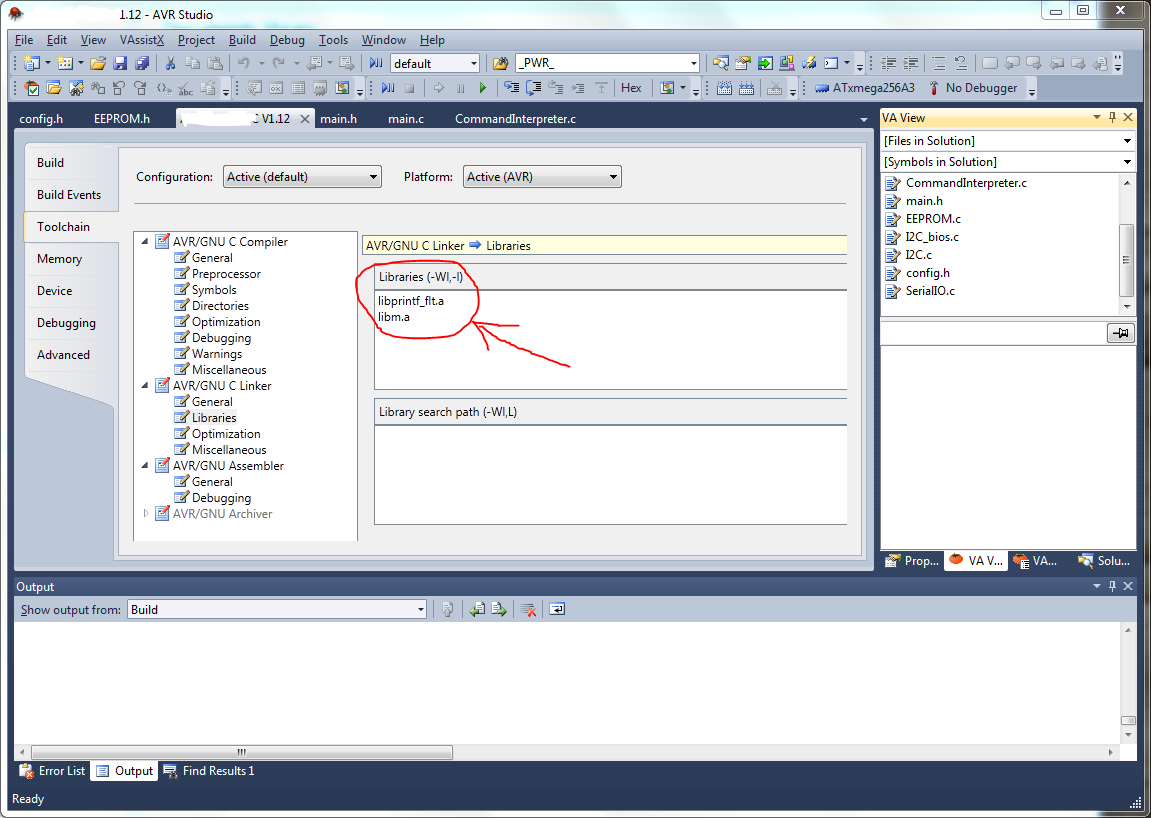Click the Step Over debug icon
The image size is (1151, 818).
[534, 88]
